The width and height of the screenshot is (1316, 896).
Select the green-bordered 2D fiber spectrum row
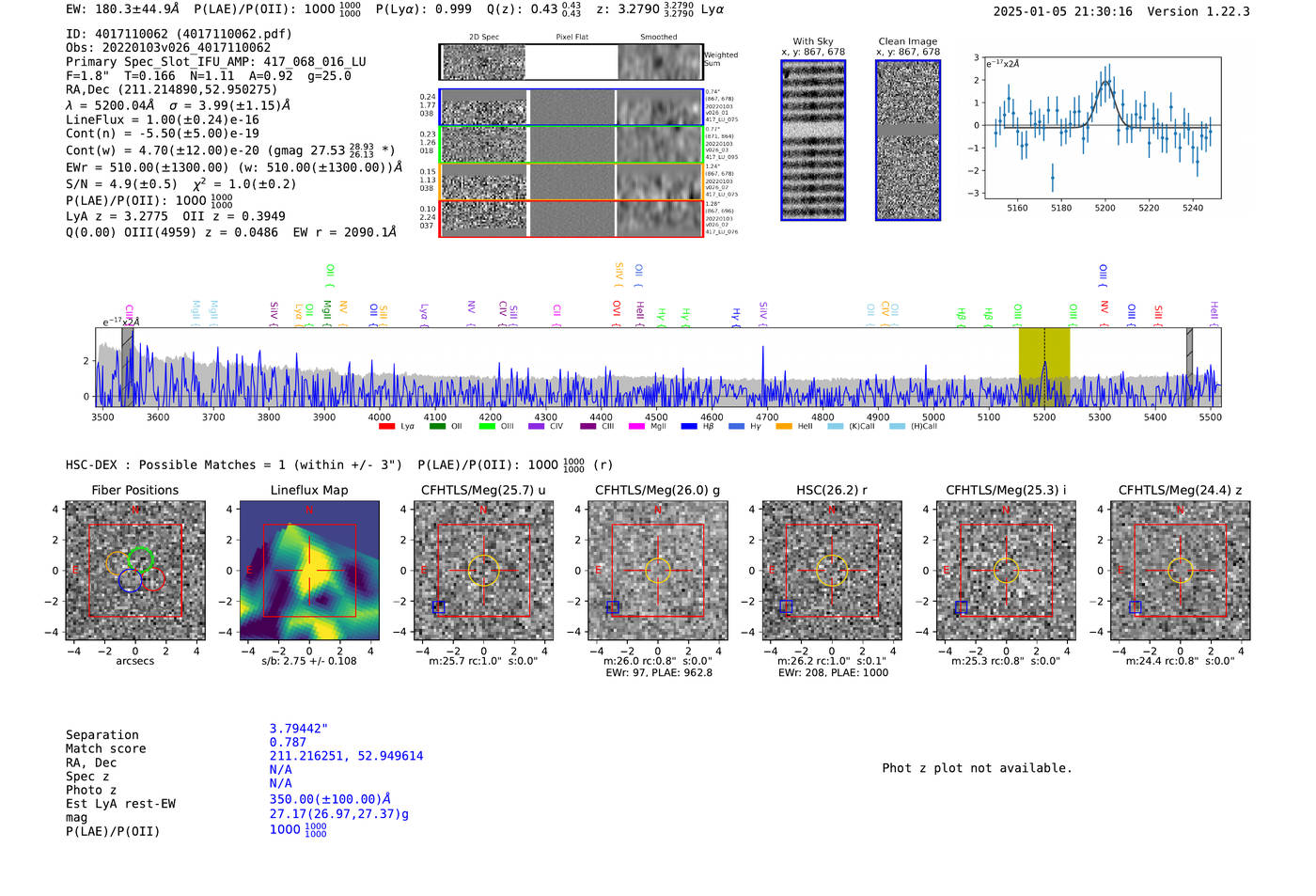click(571, 144)
